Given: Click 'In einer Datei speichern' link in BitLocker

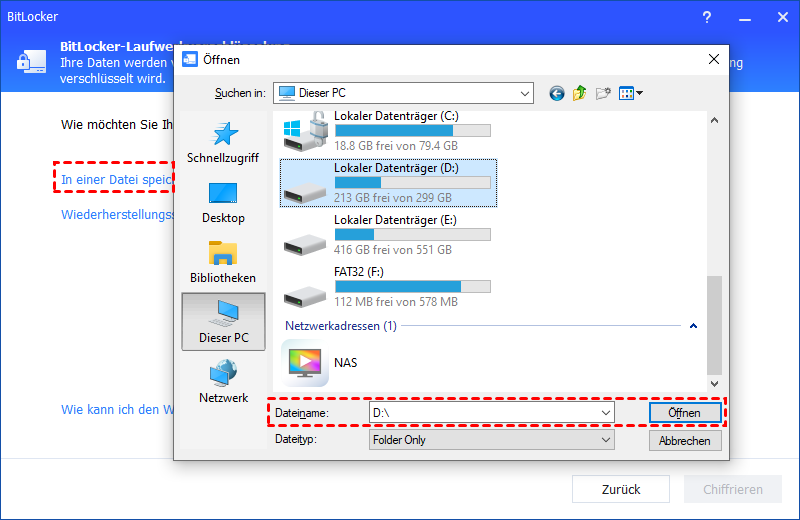Looking at the screenshot, I should tap(117, 180).
